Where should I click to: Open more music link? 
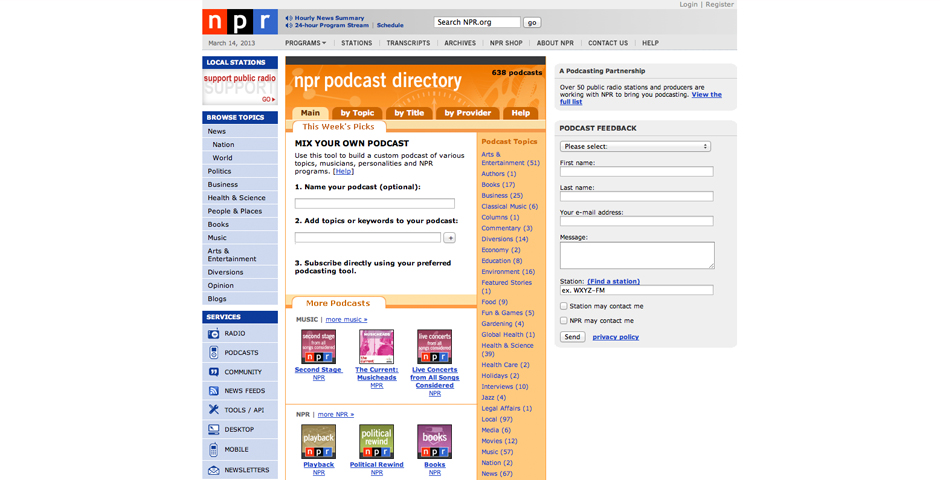[x=347, y=320]
